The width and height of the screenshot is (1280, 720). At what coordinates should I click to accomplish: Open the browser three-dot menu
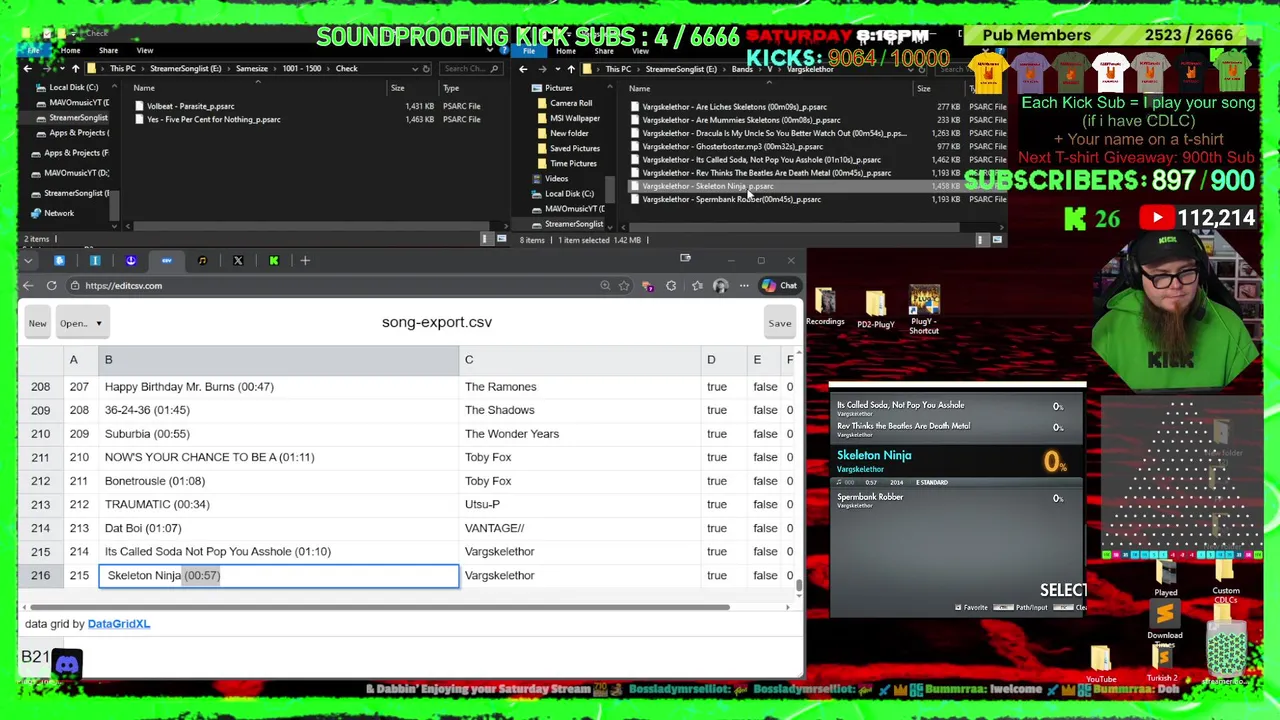pyautogui.click(x=744, y=286)
